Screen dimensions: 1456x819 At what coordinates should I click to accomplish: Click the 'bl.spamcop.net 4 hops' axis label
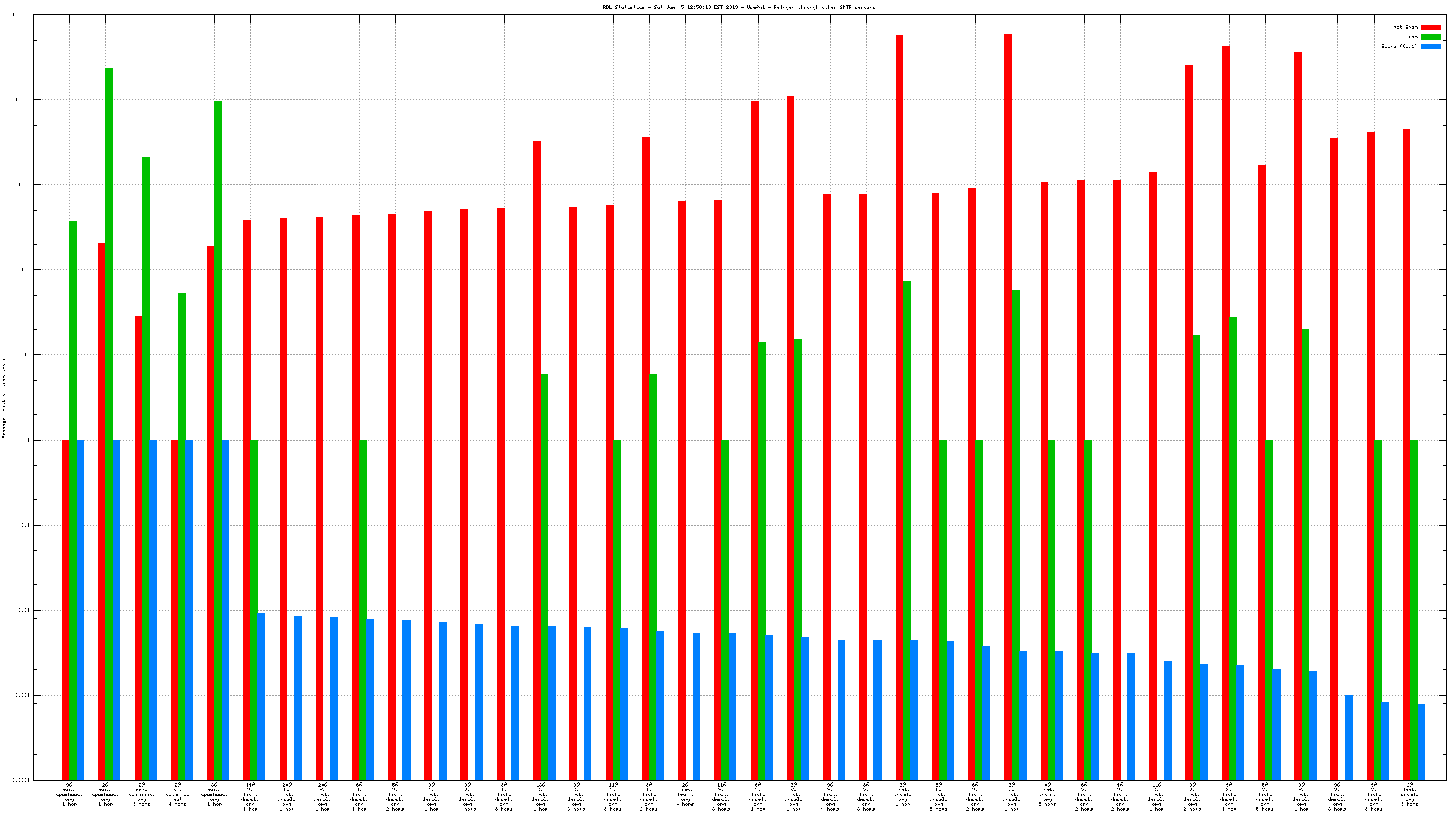point(178,794)
